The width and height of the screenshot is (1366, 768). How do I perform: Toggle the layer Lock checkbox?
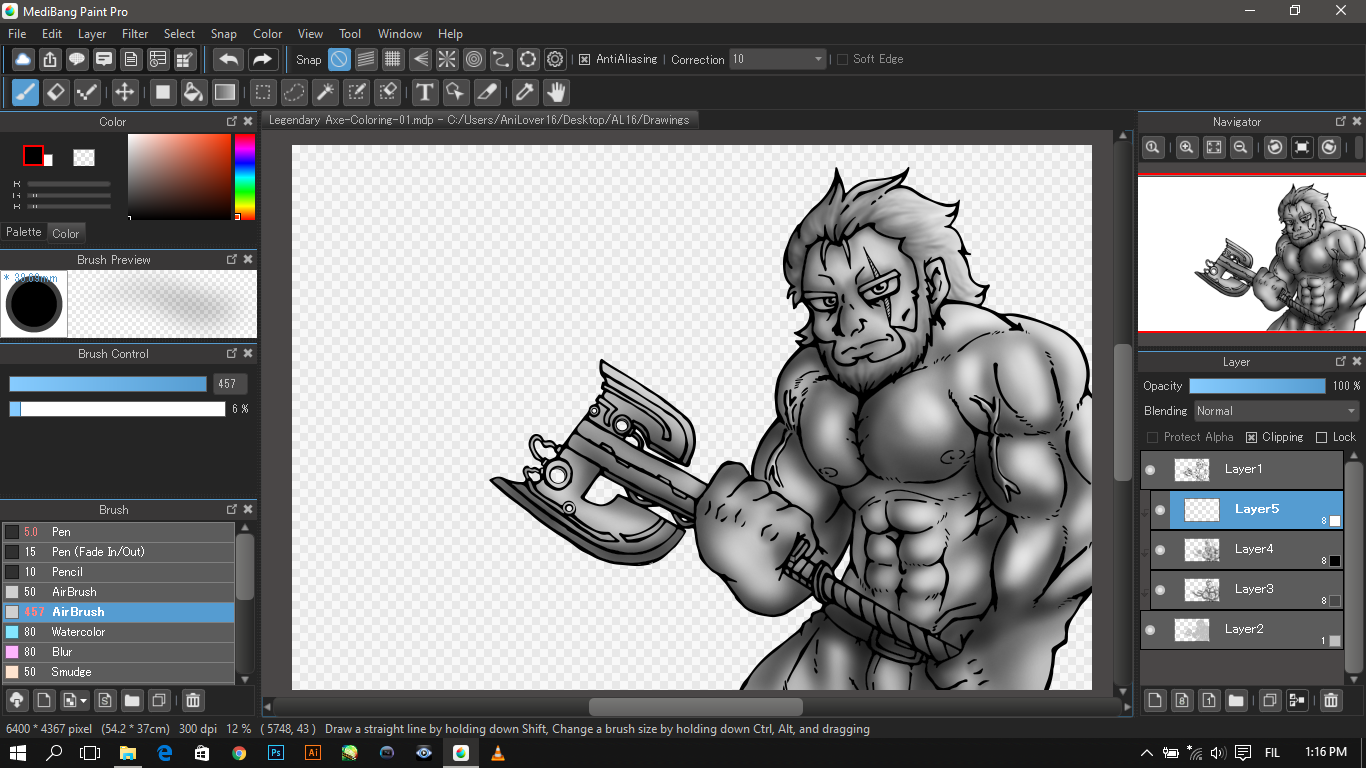pyautogui.click(x=1321, y=437)
